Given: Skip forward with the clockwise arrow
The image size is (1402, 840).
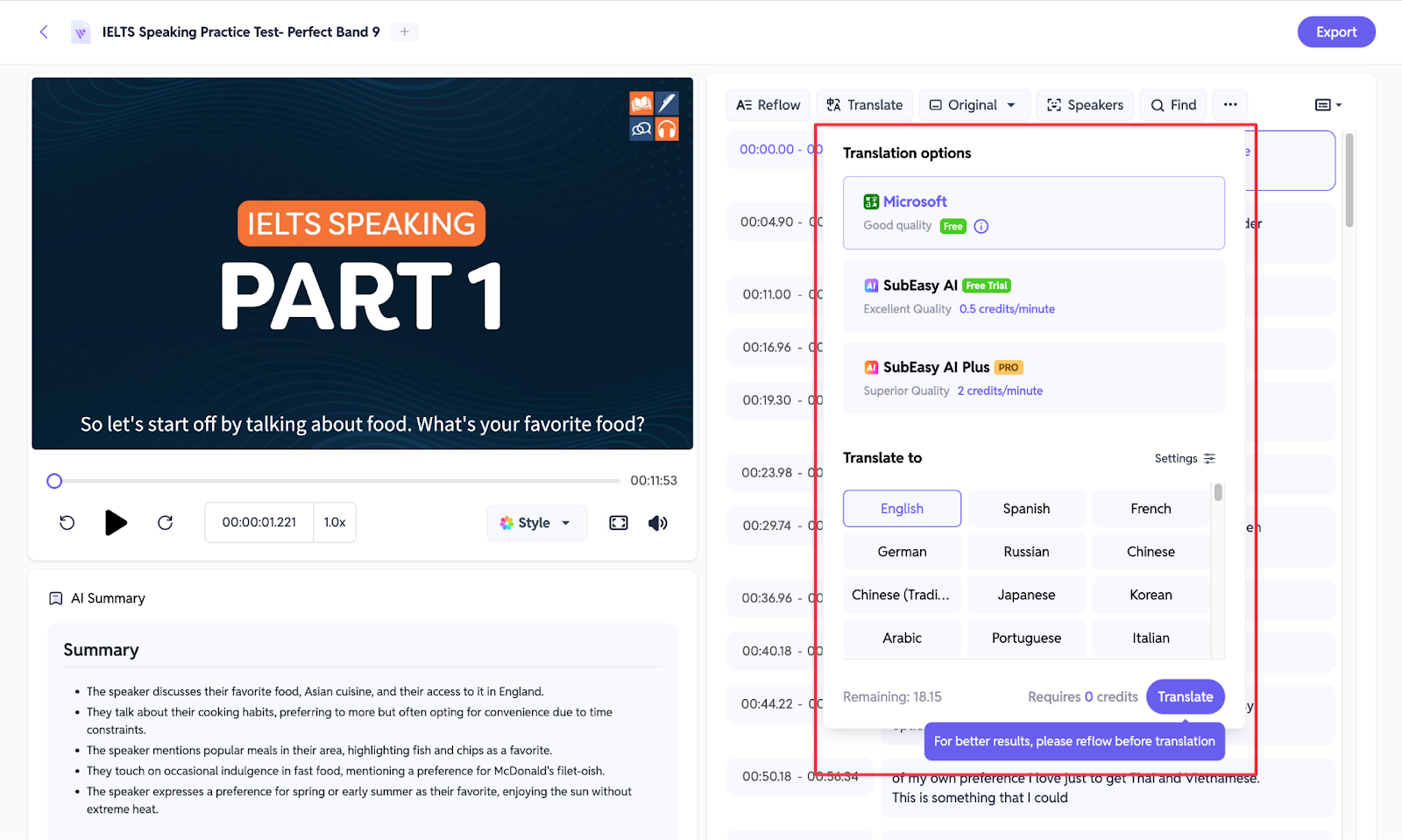Looking at the screenshot, I should [165, 523].
